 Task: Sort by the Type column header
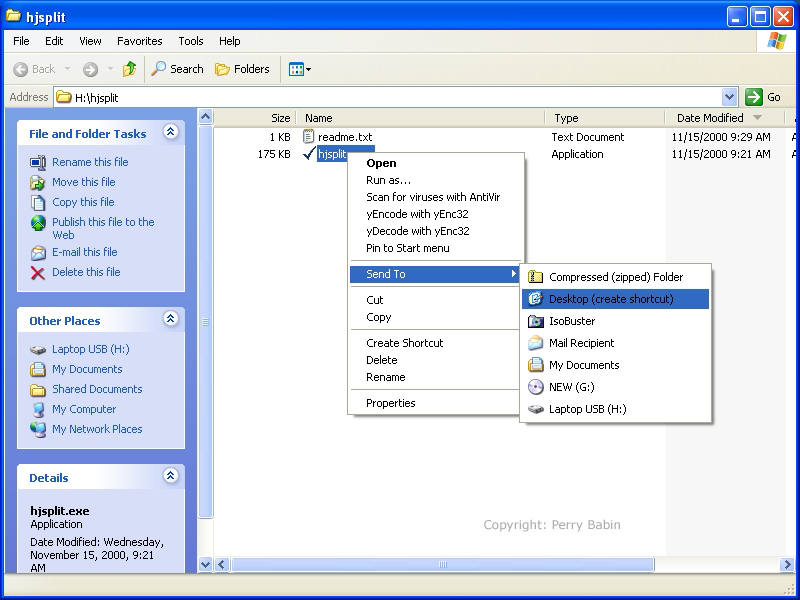pyautogui.click(x=605, y=118)
